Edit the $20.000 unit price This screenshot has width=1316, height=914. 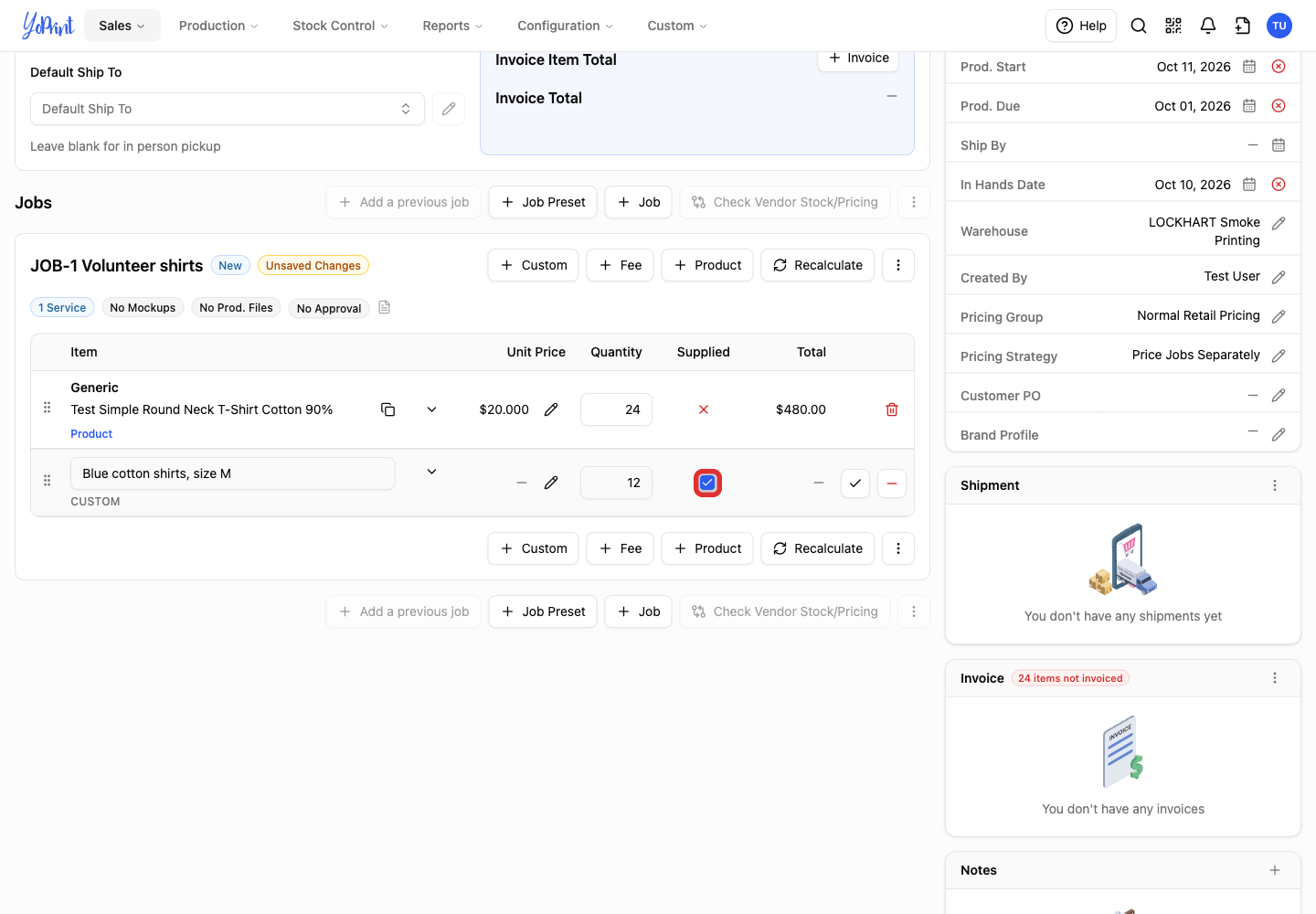tap(551, 409)
